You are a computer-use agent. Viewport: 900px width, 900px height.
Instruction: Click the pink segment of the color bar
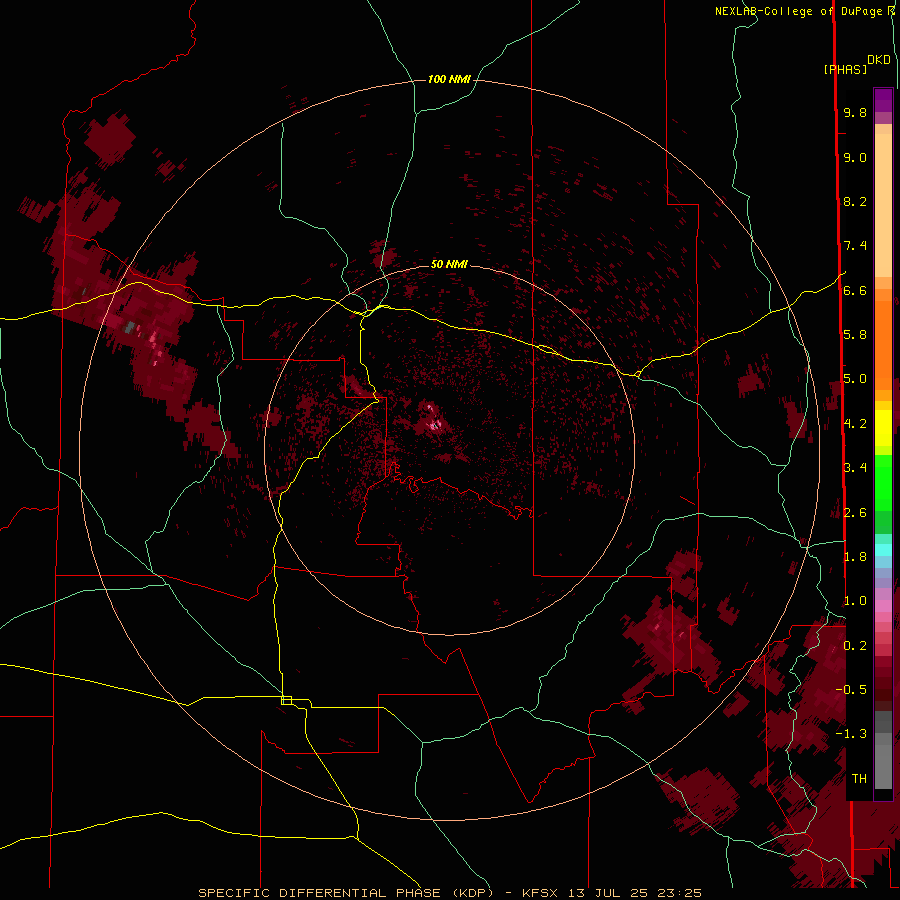coord(883,606)
